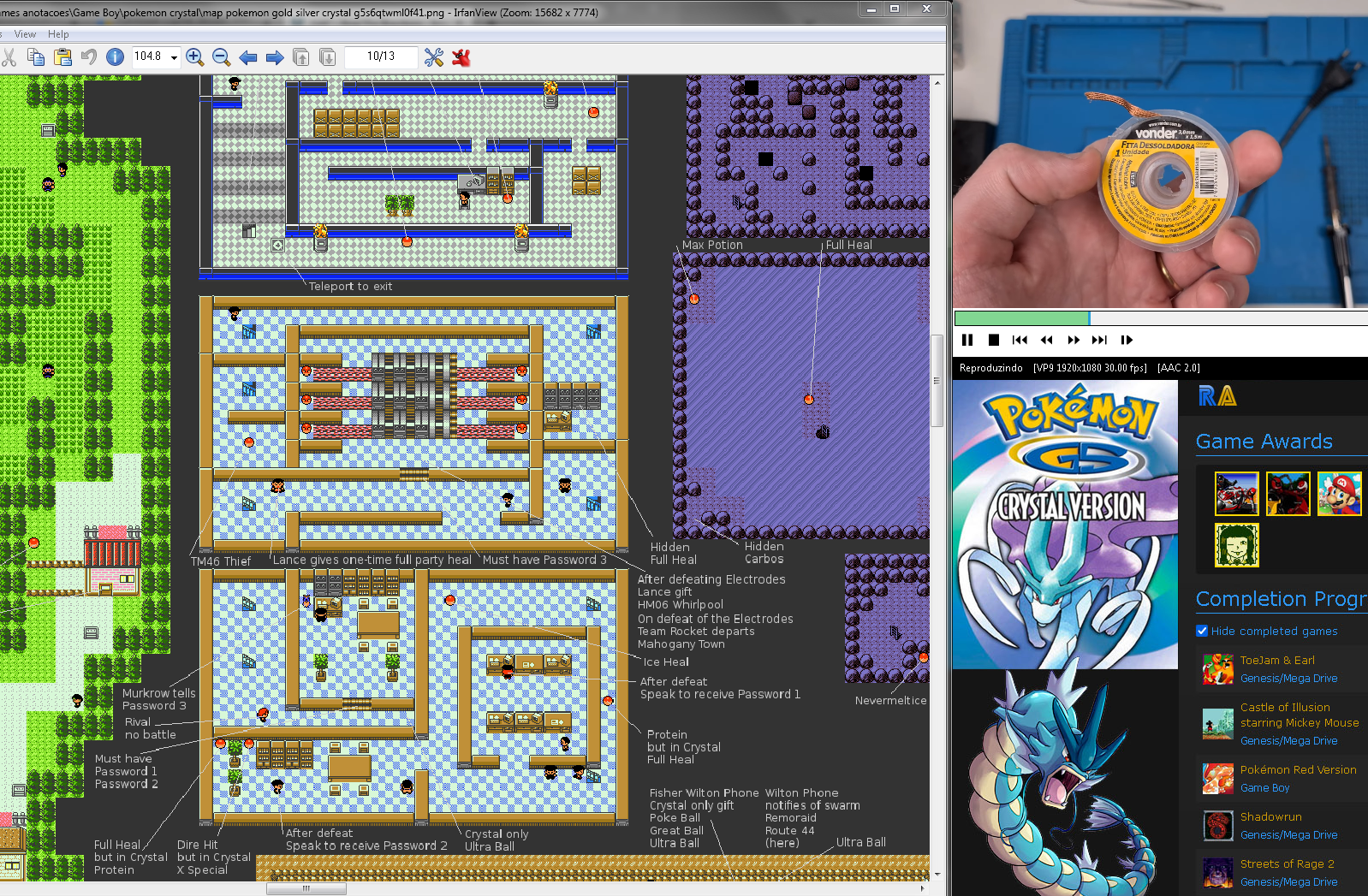Open IrfanView settings wrench icon
This screenshot has width=1368, height=896.
pyautogui.click(x=434, y=57)
